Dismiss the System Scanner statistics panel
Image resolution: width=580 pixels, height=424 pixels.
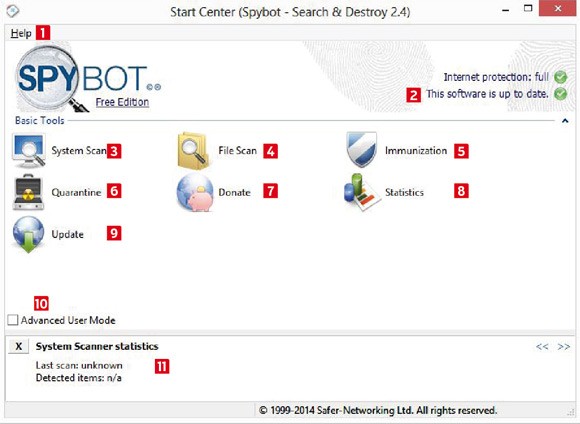(18, 346)
